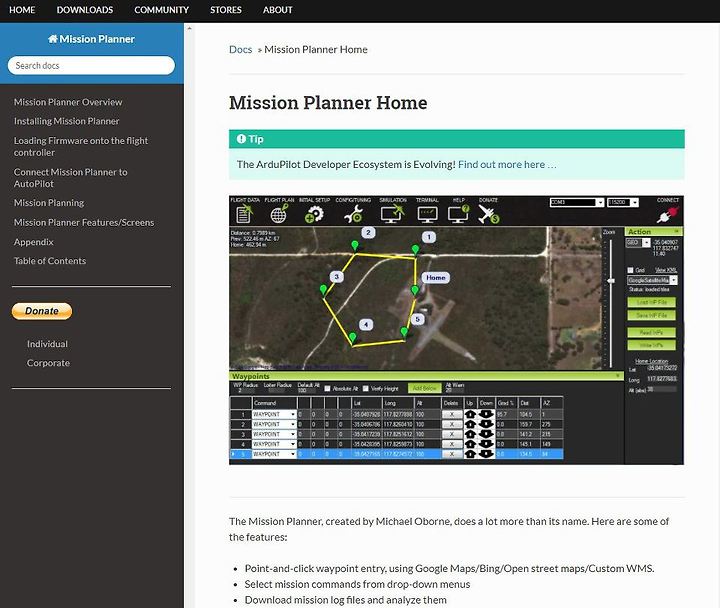Select the Simulation monitor icon

coord(392,214)
